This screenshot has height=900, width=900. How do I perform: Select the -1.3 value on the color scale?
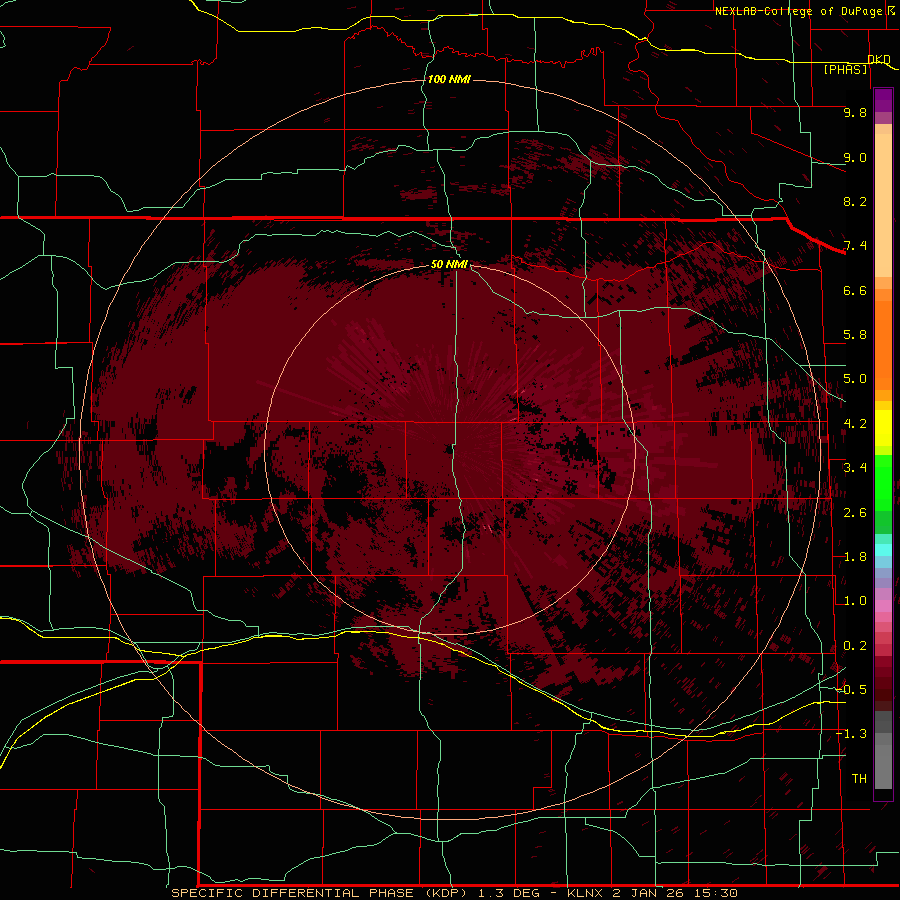tap(851, 734)
